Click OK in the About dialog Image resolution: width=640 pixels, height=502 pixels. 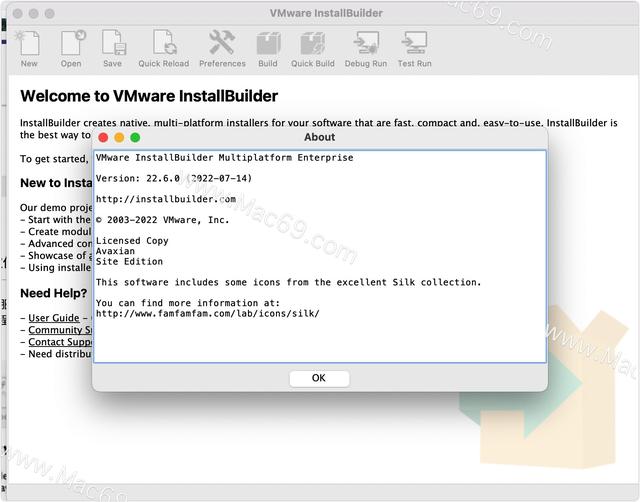pos(319,378)
